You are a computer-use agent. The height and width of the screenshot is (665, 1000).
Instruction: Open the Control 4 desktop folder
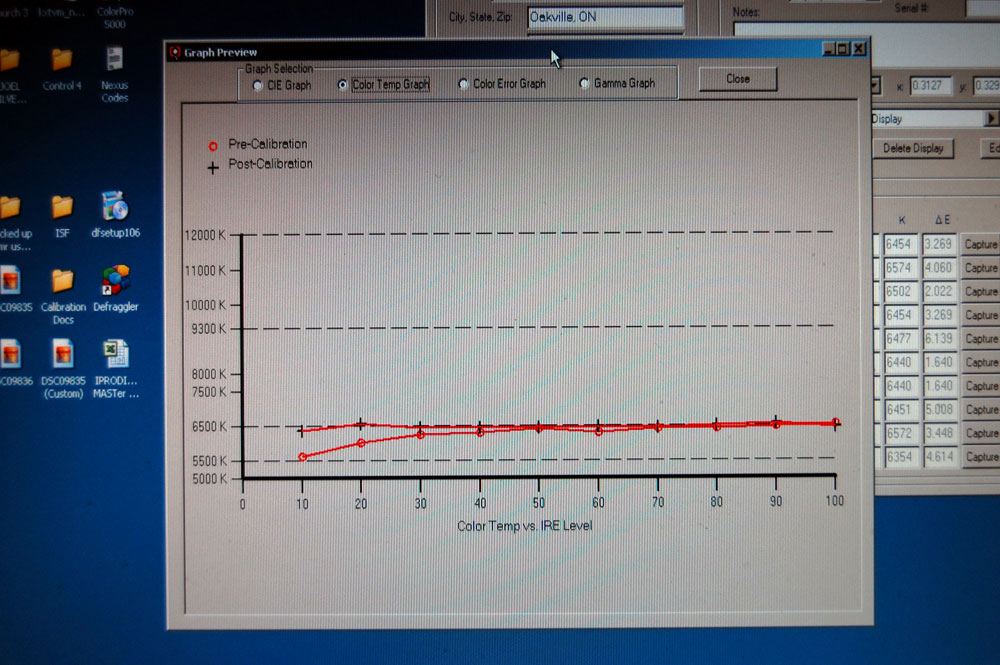tap(62, 61)
